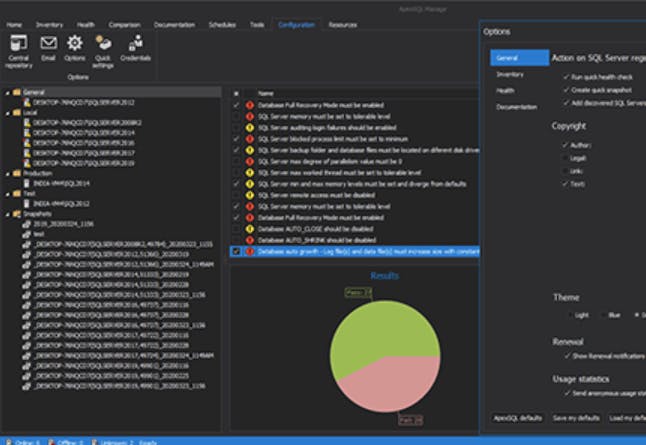This screenshot has width=646, height=445.
Task: Open the Inventory section in Options
Action: tap(510, 75)
